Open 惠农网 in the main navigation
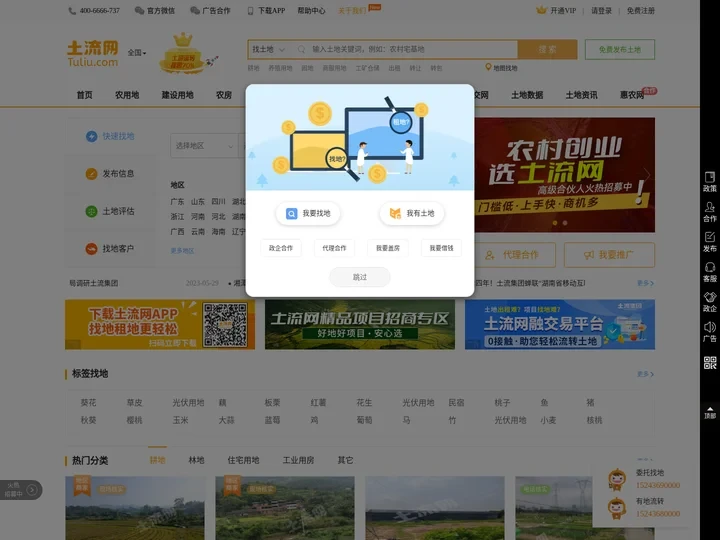 click(x=632, y=95)
